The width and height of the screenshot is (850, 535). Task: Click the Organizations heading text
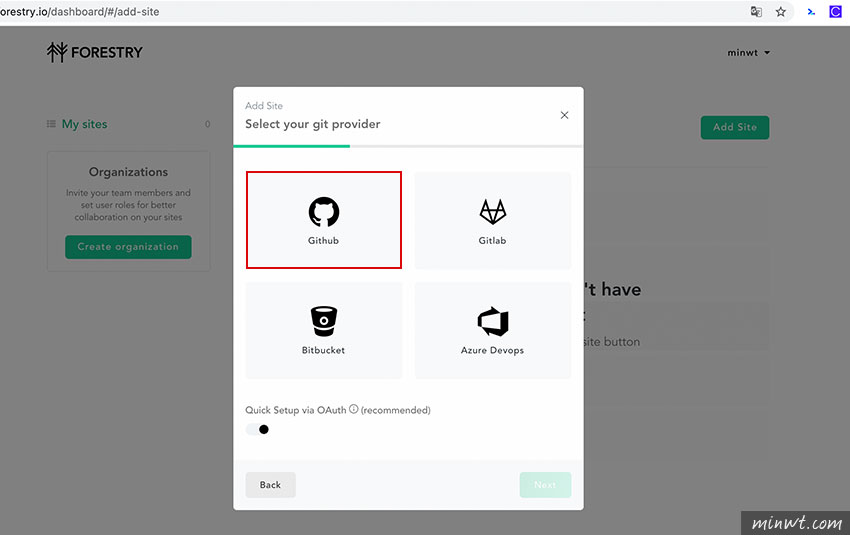coord(128,172)
